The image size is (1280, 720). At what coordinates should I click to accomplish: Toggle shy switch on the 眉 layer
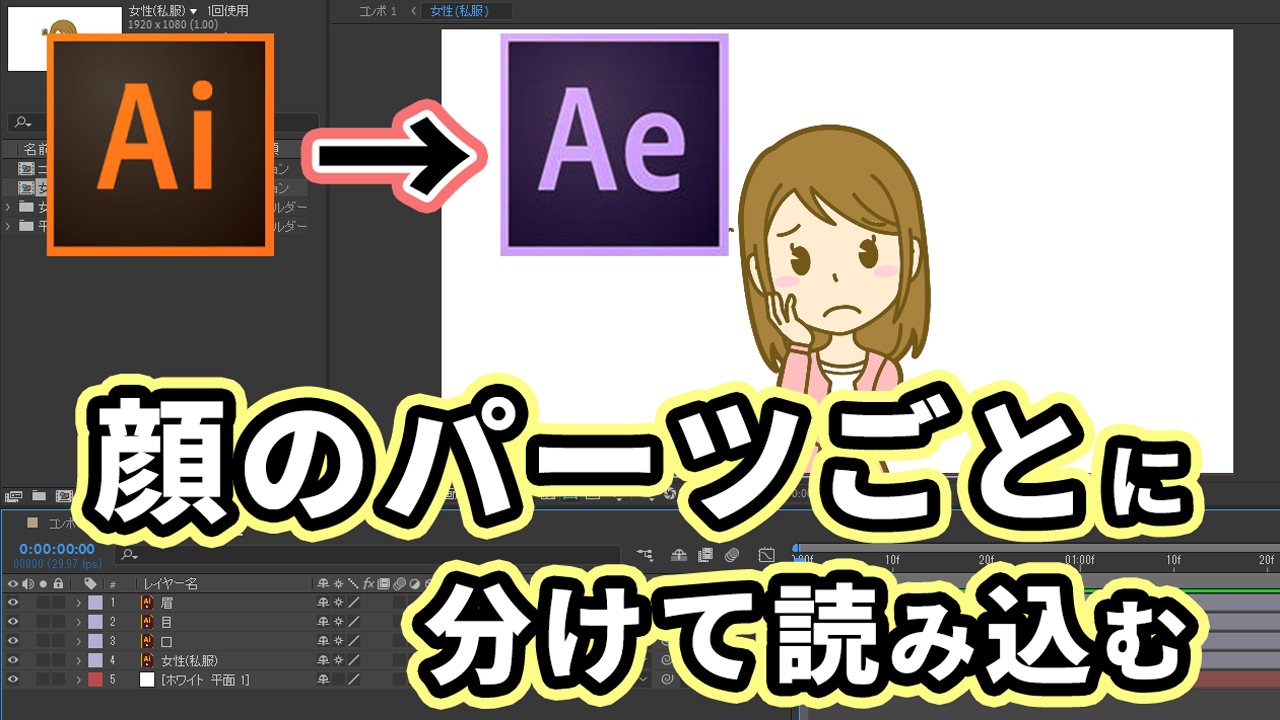(x=323, y=603)
